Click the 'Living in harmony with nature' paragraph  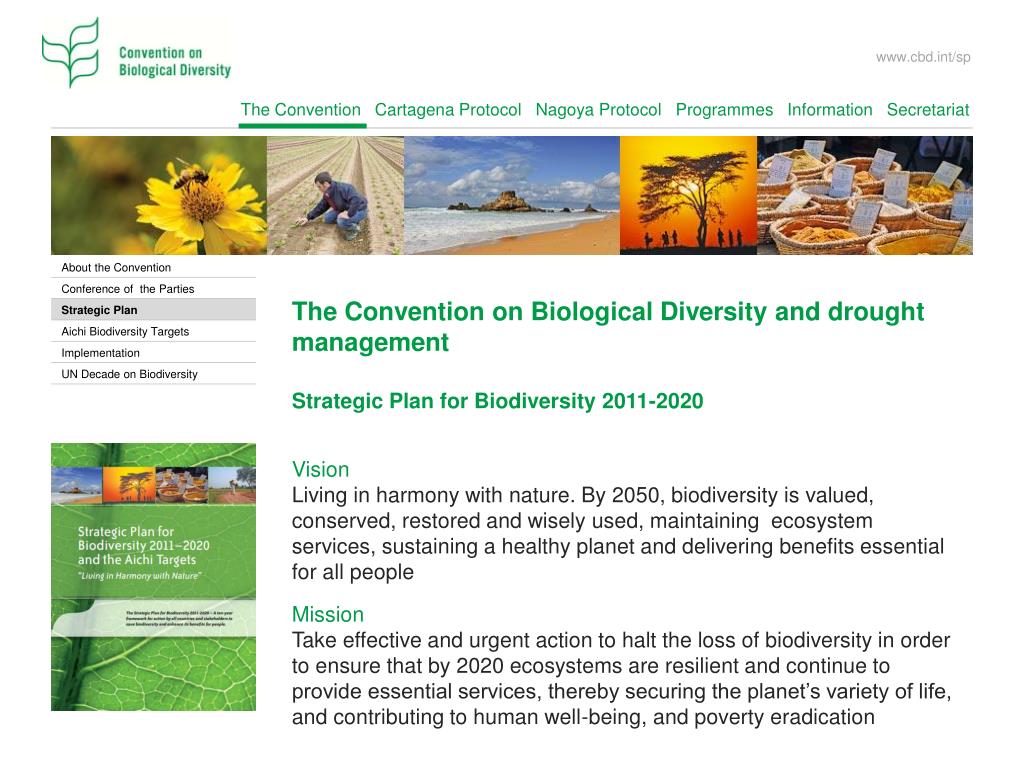coord(618,533)
